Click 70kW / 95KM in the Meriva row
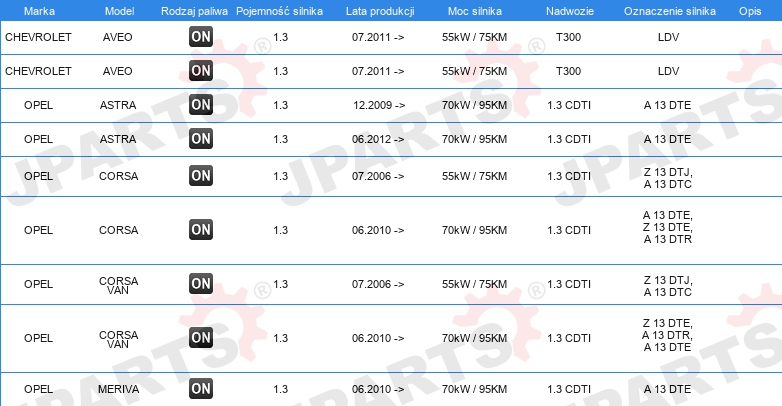The width and height of the screenshot is (782, 406). pos(474,389)
